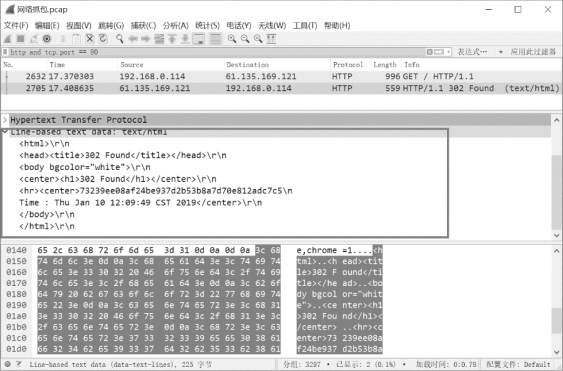The image size is (563, 371).
Task: Open the 工具(T) menu
Action: (305, 25)
